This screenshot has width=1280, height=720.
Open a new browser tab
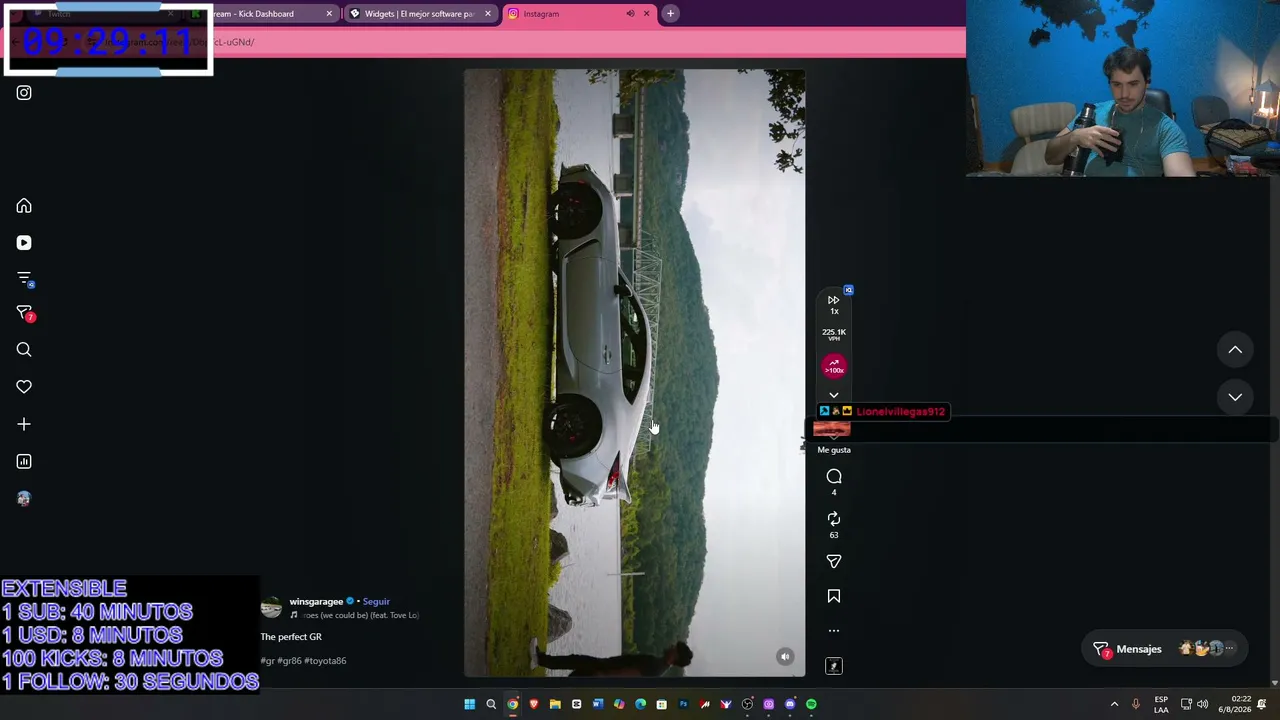click(x=671, y=14)
